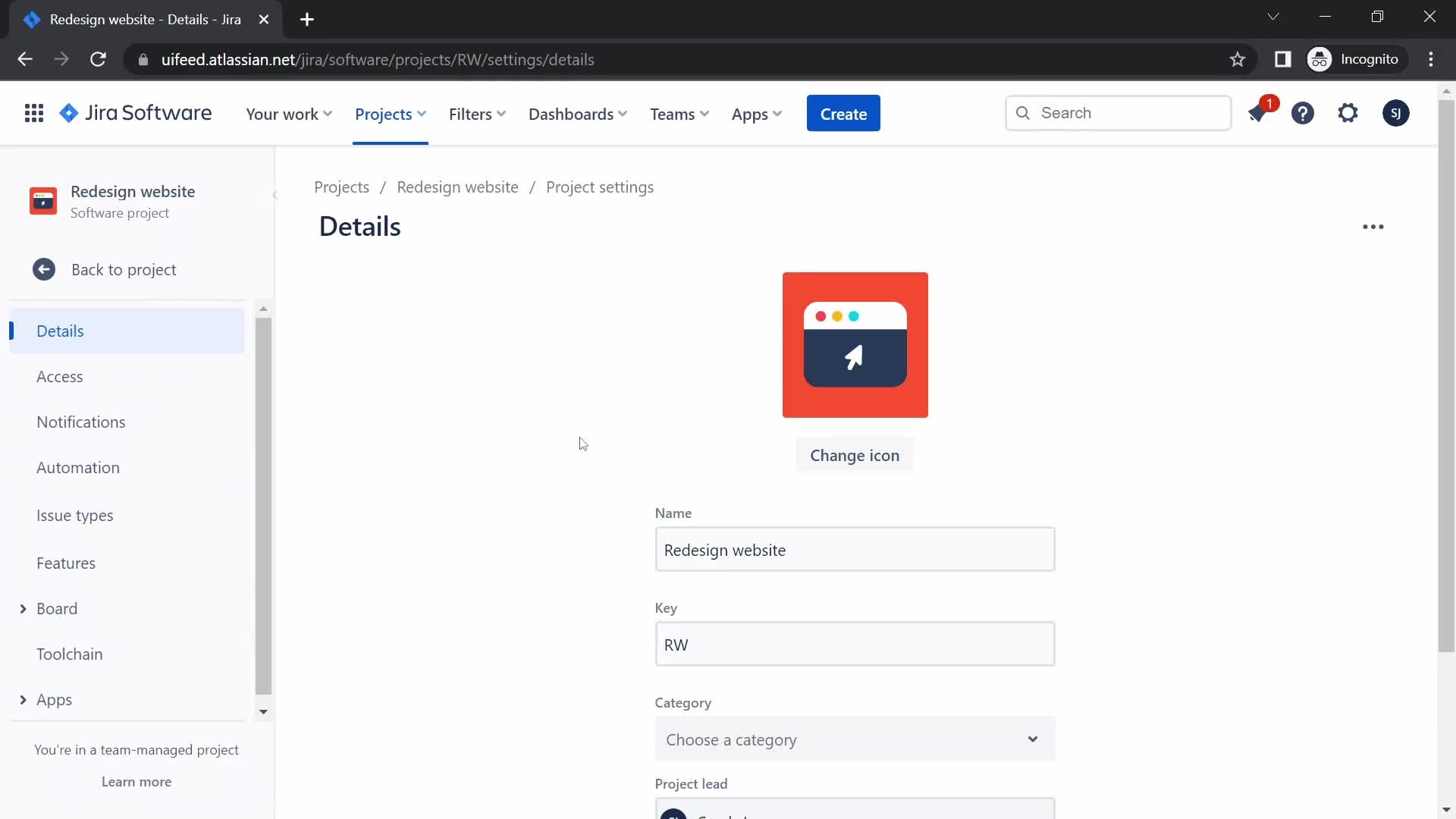This screenshot has height=819, width=1456.
Task: Click the Features settings item
Action: coord(66,562)
